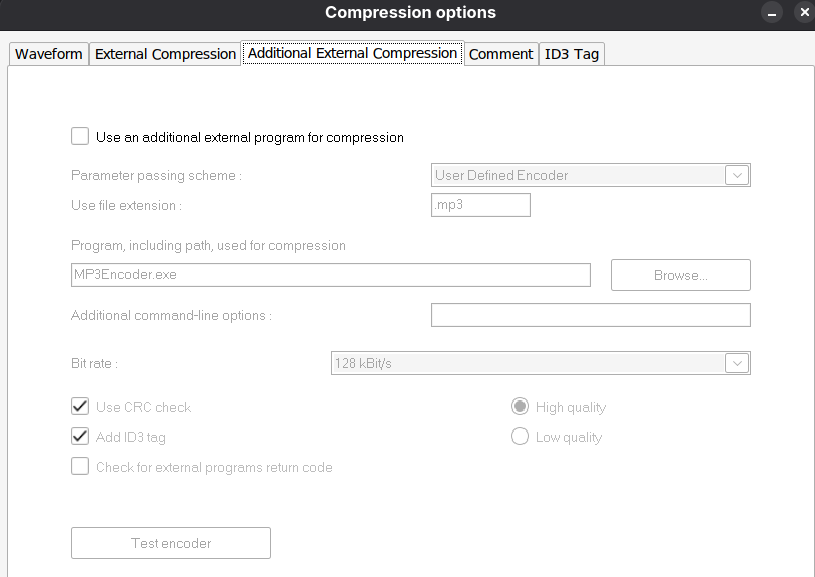Click the 128 kBit/s bit rate combo box
Viewport: 815px width, 577px height.
(527, 363)
